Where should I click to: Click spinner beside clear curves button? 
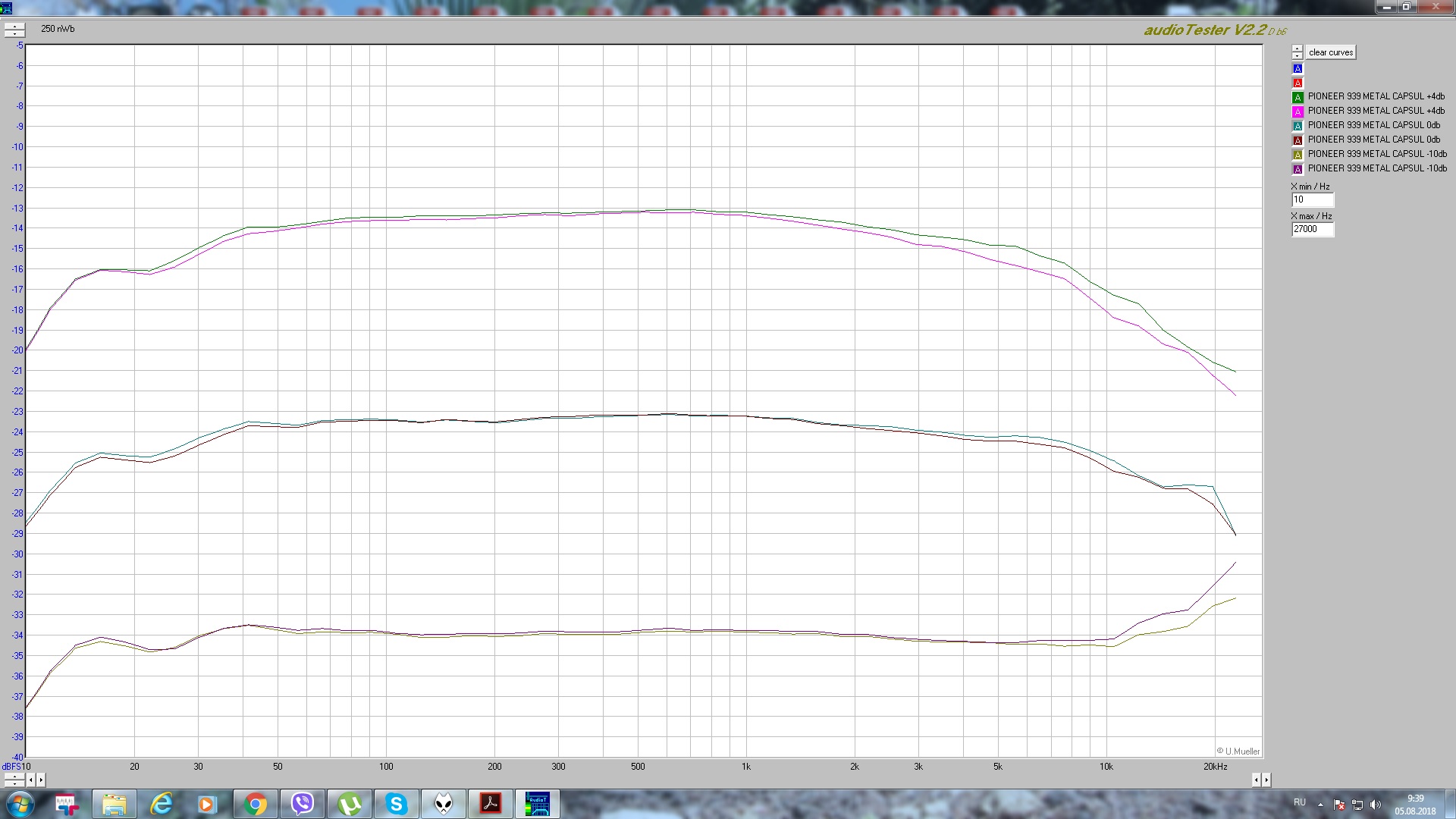pyautogui.click(x=1298, y=52)
